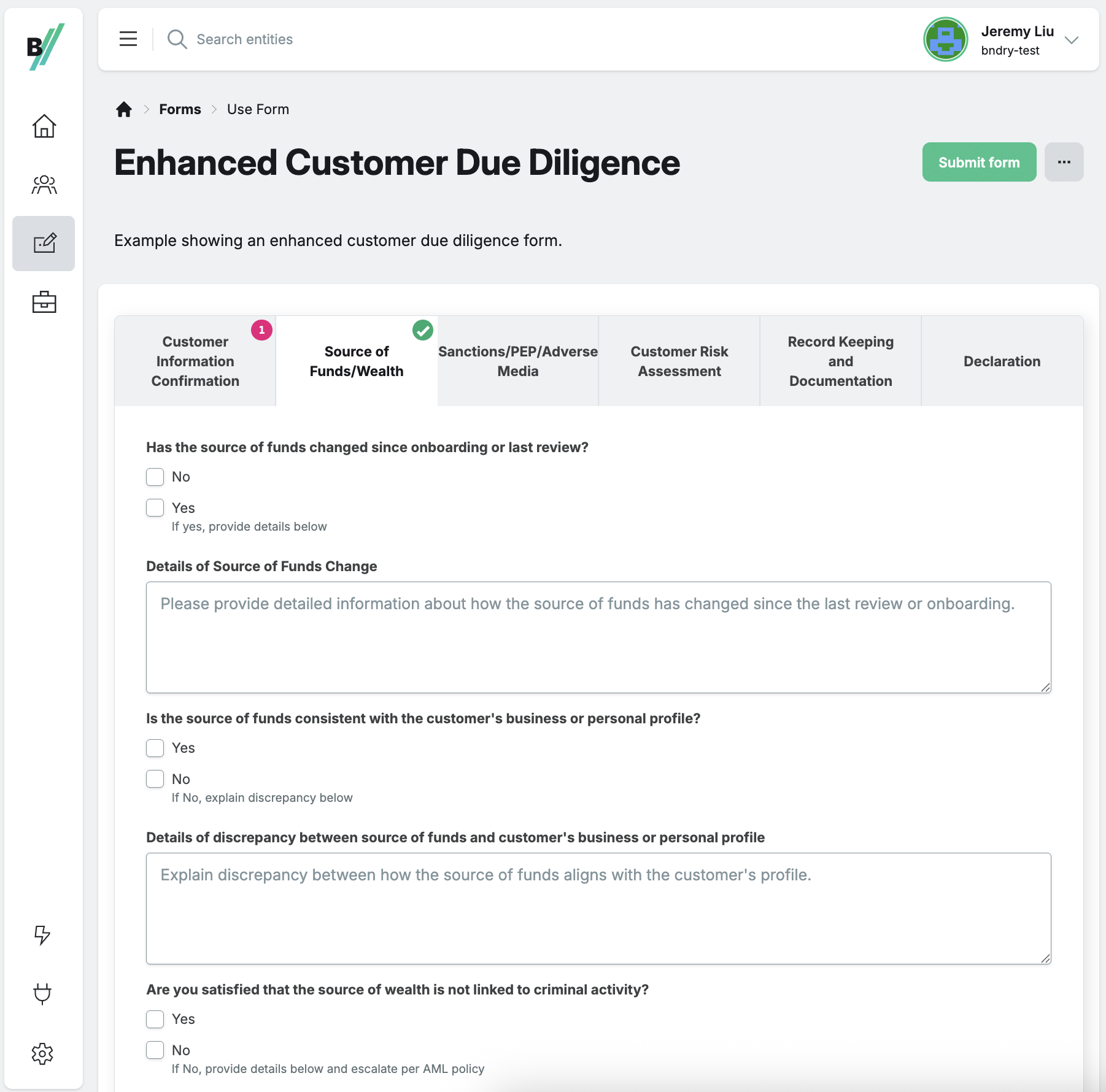Check No for wealth linked to criminal activity
This screenshot has width=1106, height=1092.
click(155, 1050)
